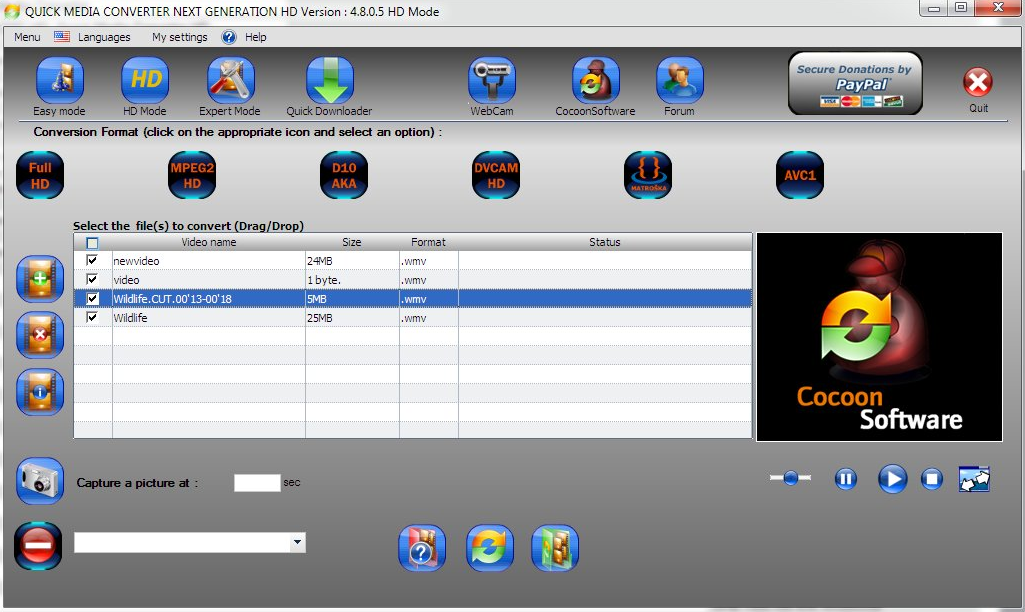Uncheck the newvideo file checkbox
1025x612 pixels.
tap(92, 260)
